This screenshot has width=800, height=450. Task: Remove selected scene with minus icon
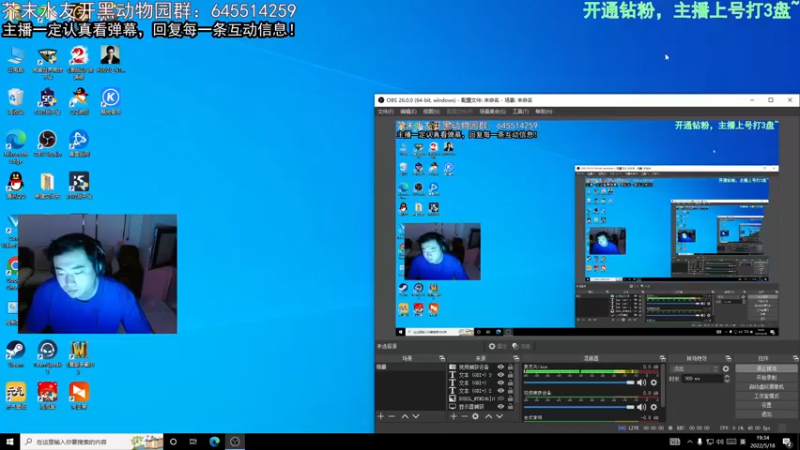click(x=391, y=416)
